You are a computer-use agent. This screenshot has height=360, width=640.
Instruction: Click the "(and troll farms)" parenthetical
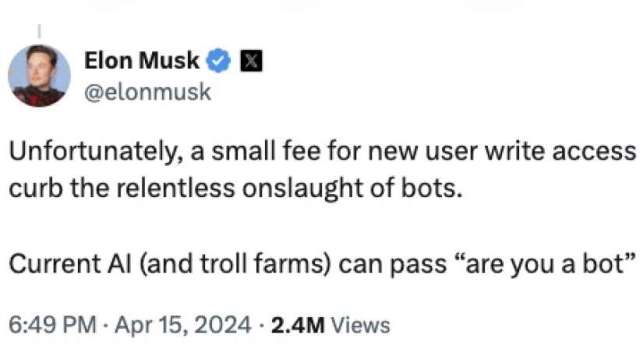pos(235,264)
